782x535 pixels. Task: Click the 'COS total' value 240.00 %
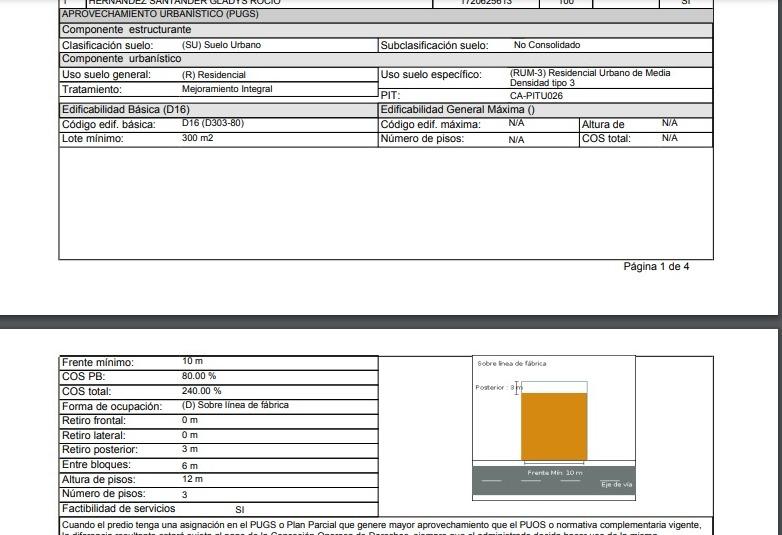click(x=201, y=391)
